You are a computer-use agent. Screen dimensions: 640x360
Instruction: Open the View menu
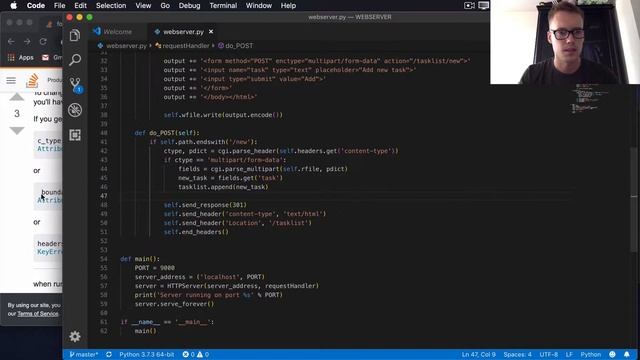click(143, 5)
